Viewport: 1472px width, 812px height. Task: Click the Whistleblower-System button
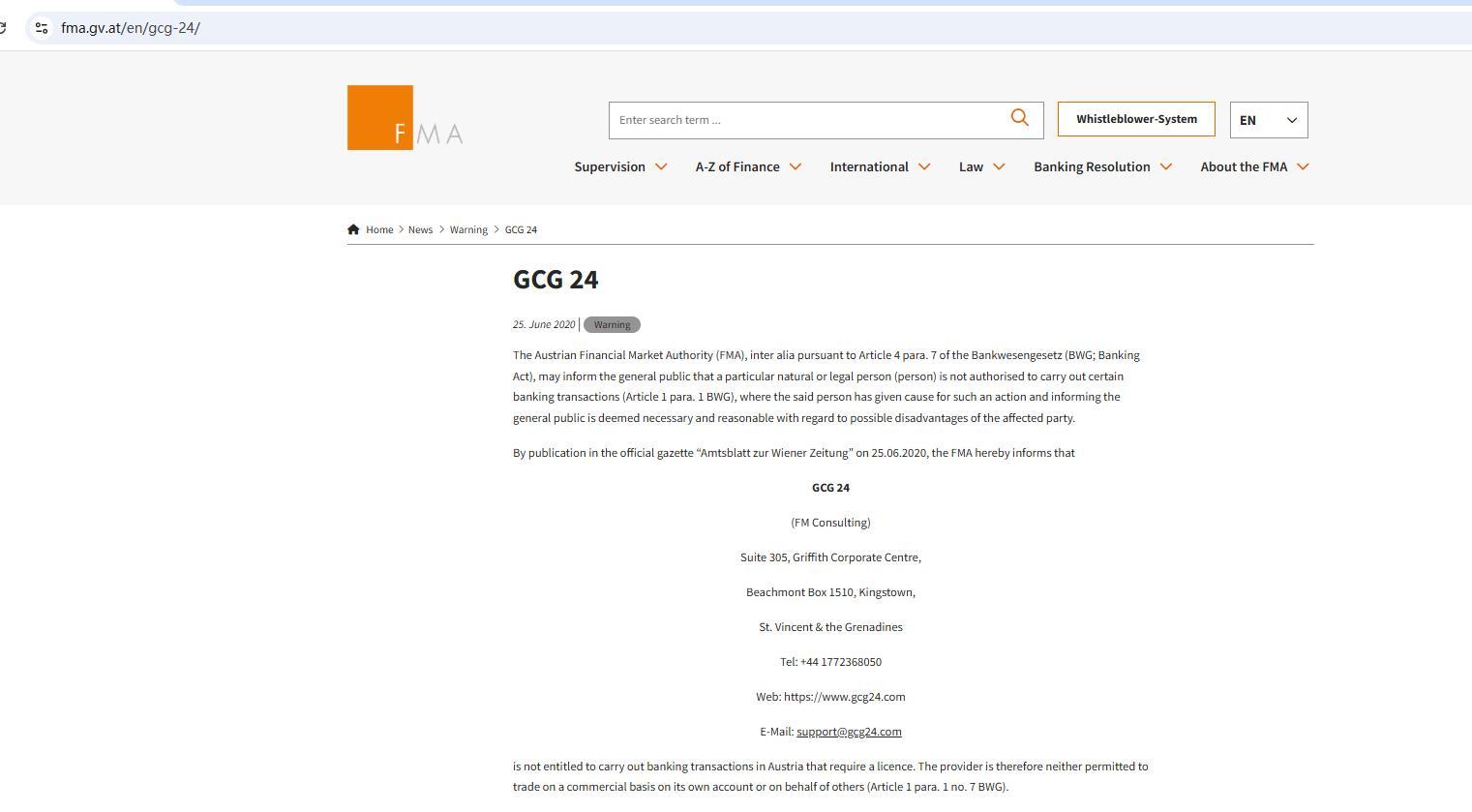1136,119
